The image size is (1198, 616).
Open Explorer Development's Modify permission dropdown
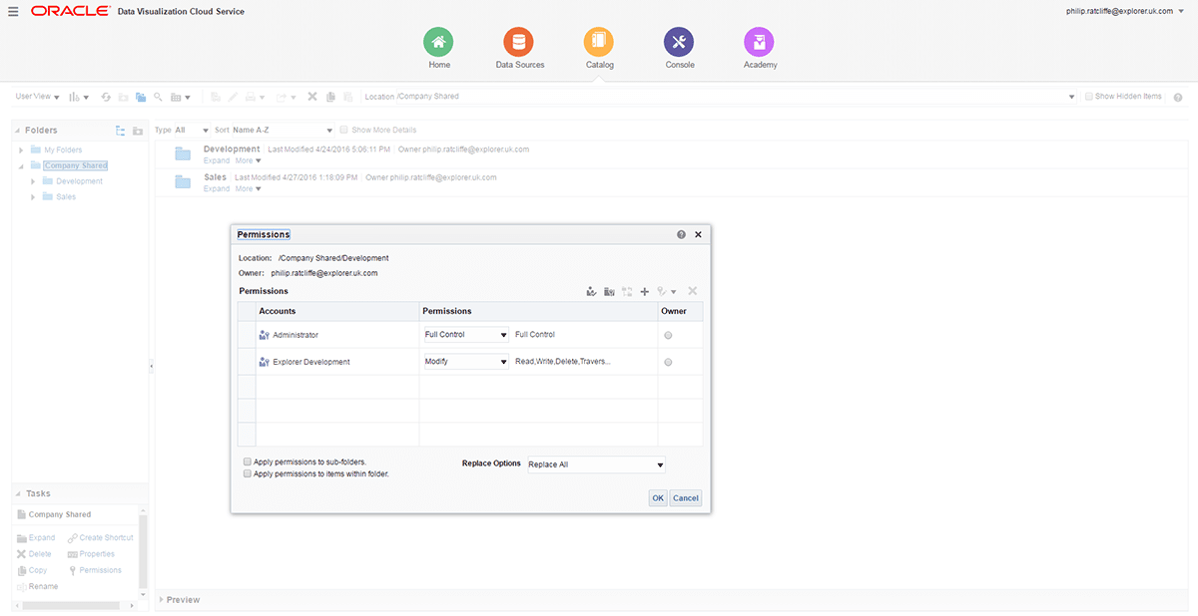point(466,361)
